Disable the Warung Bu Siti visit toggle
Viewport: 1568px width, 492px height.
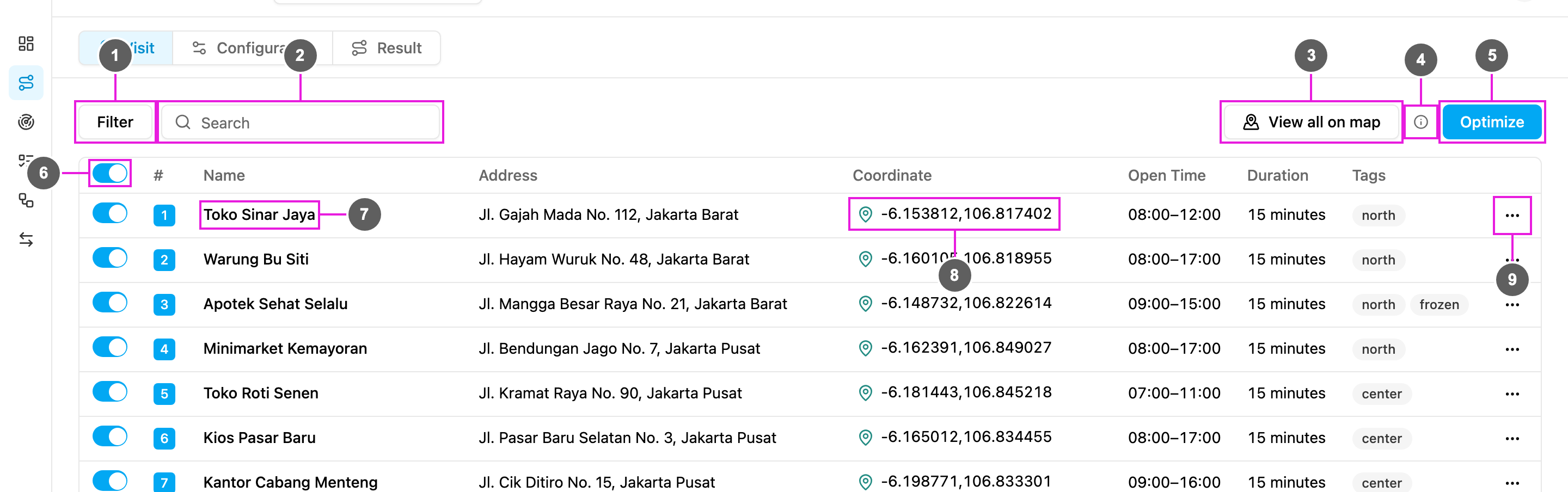[110, 258]
